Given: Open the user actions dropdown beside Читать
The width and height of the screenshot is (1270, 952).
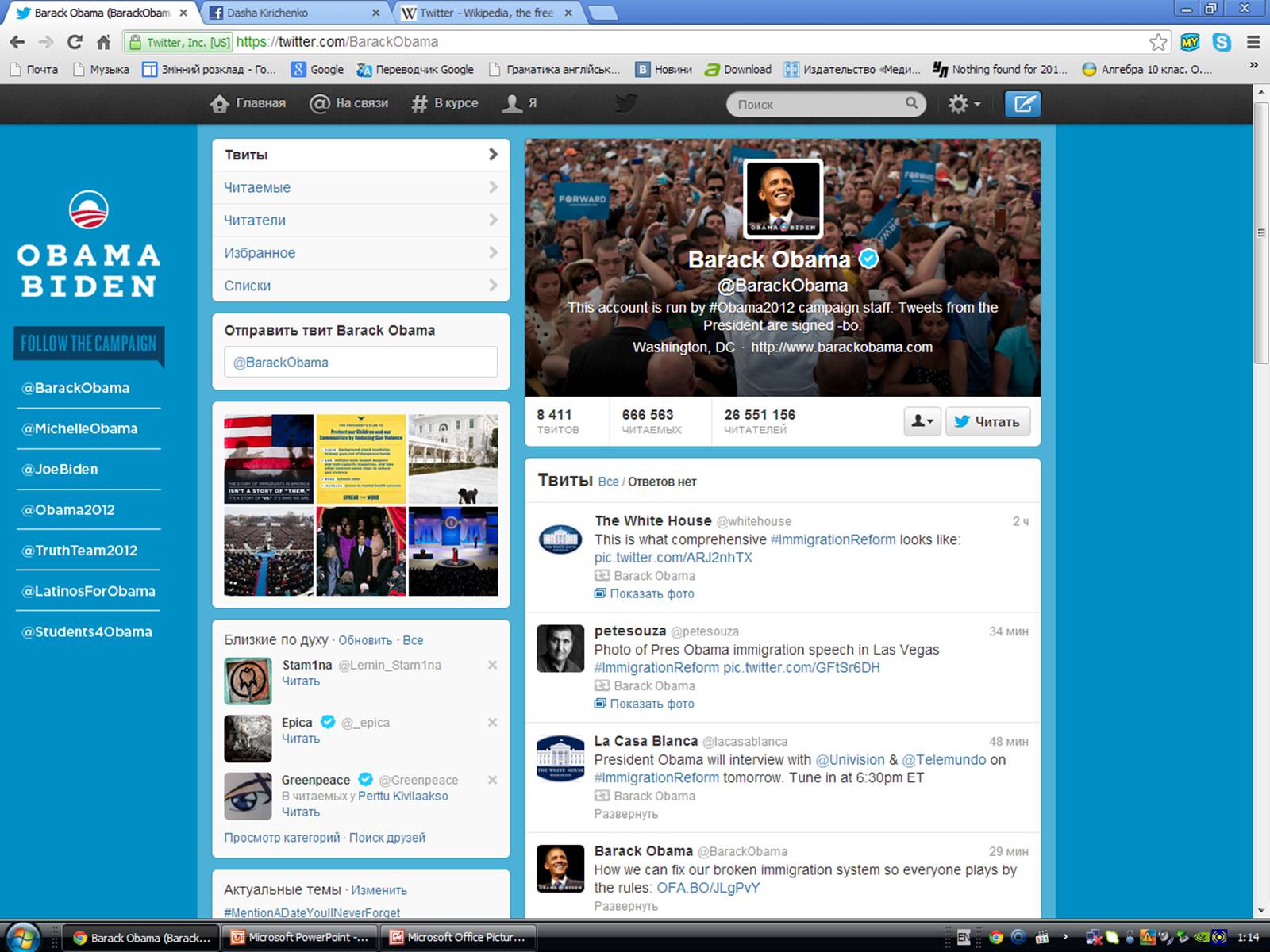Looking at the screenshot, I should [922, 421].
